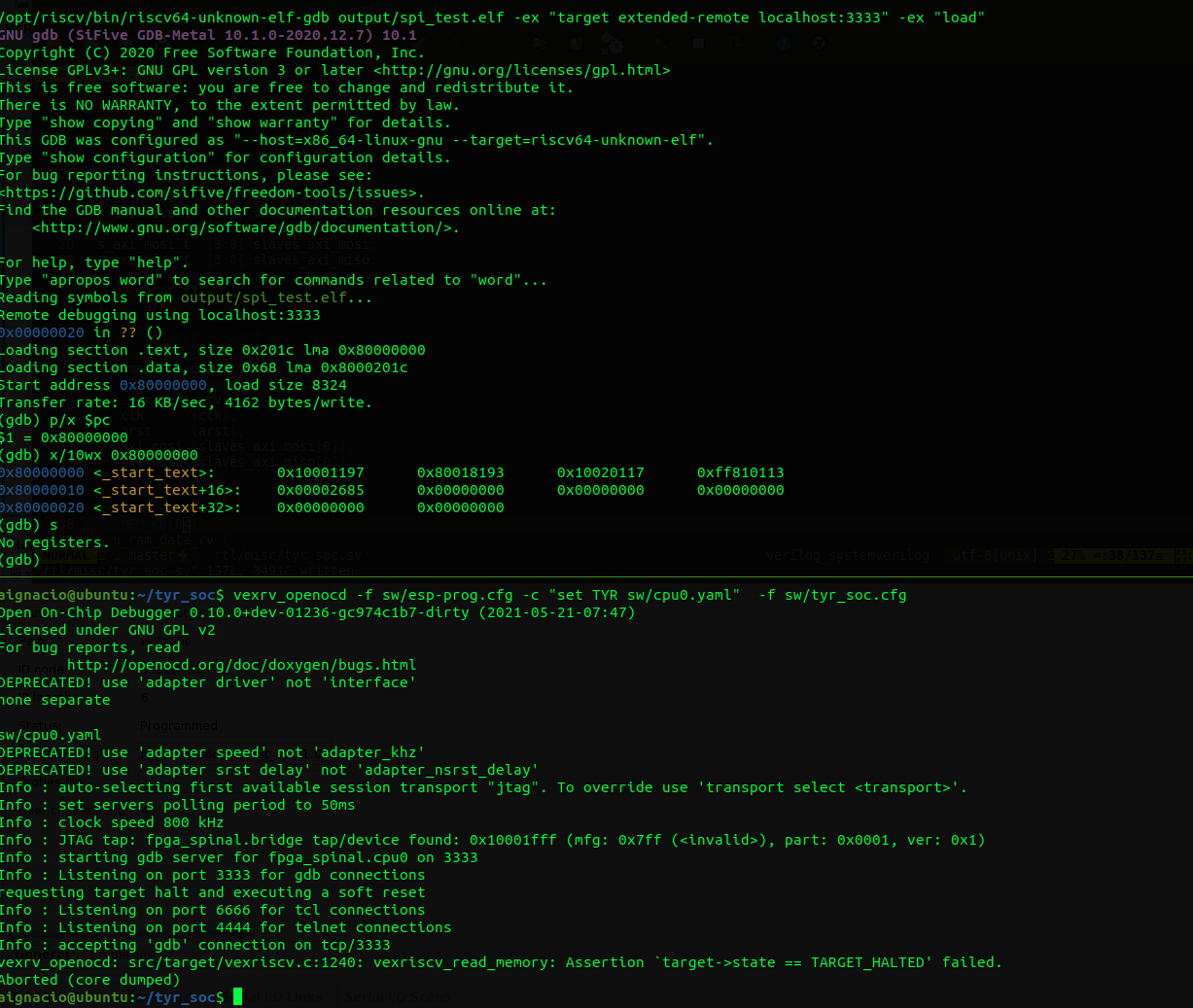
Task: Click the green cursor at the shell prompt
Action: (x=237, y=996)
